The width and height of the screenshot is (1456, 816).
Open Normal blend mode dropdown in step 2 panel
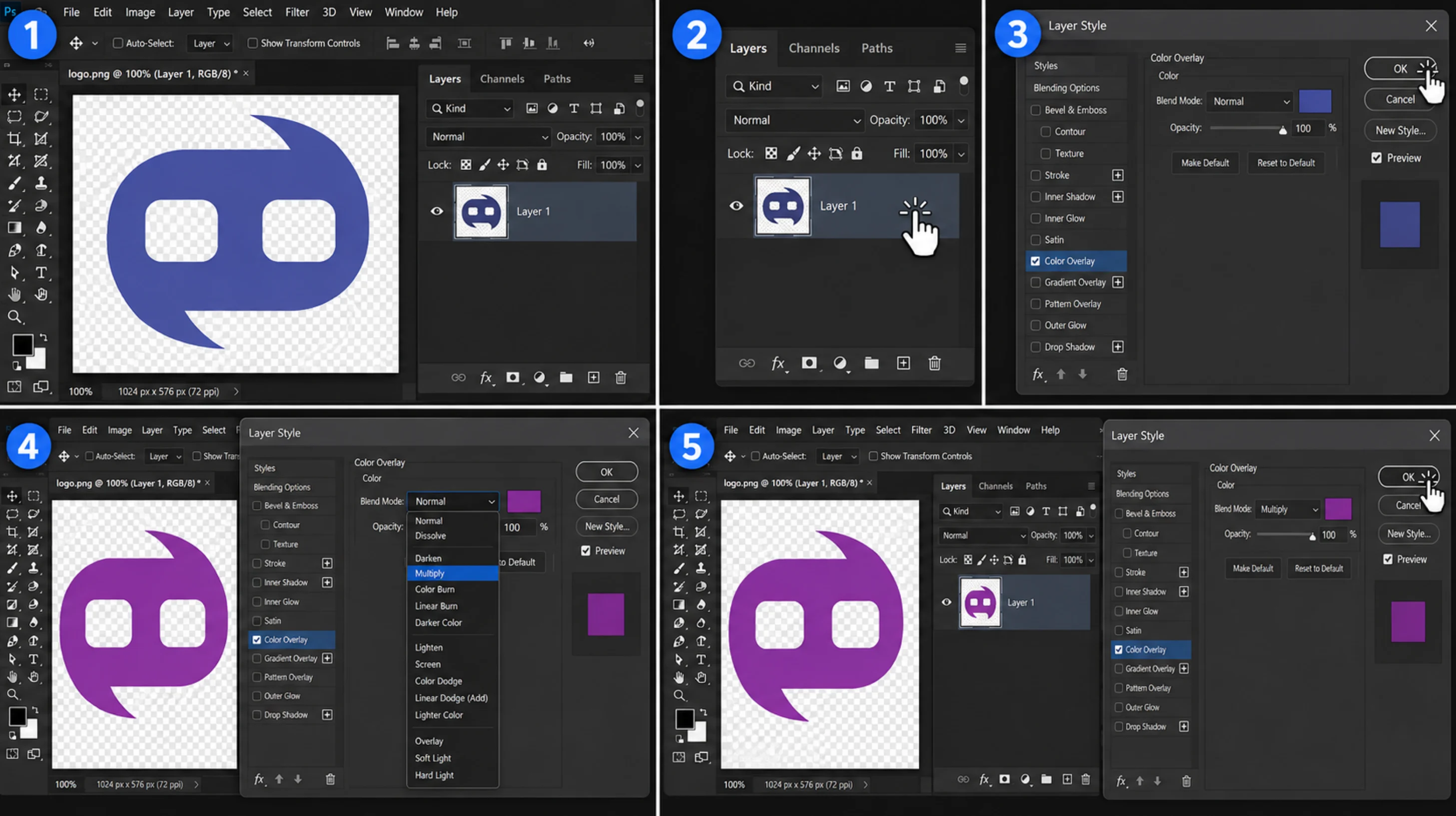pos(795,120)
